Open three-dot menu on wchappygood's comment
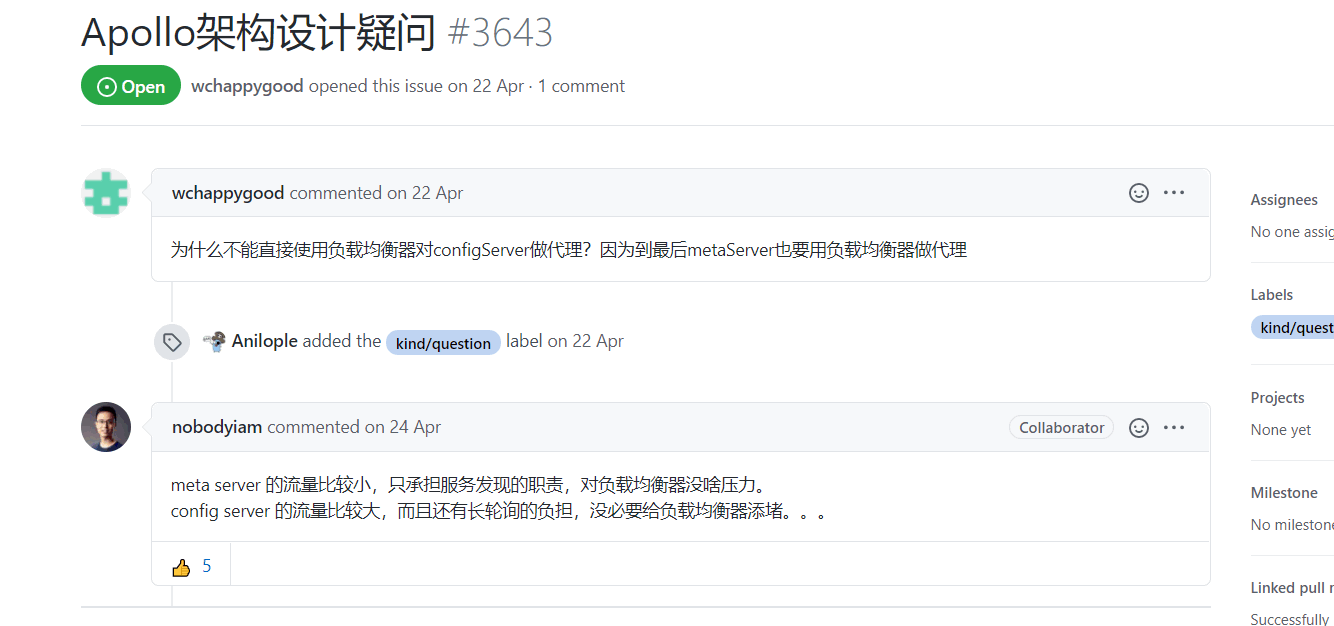This screenshot has height=626, width=1334. (1174, 193)
